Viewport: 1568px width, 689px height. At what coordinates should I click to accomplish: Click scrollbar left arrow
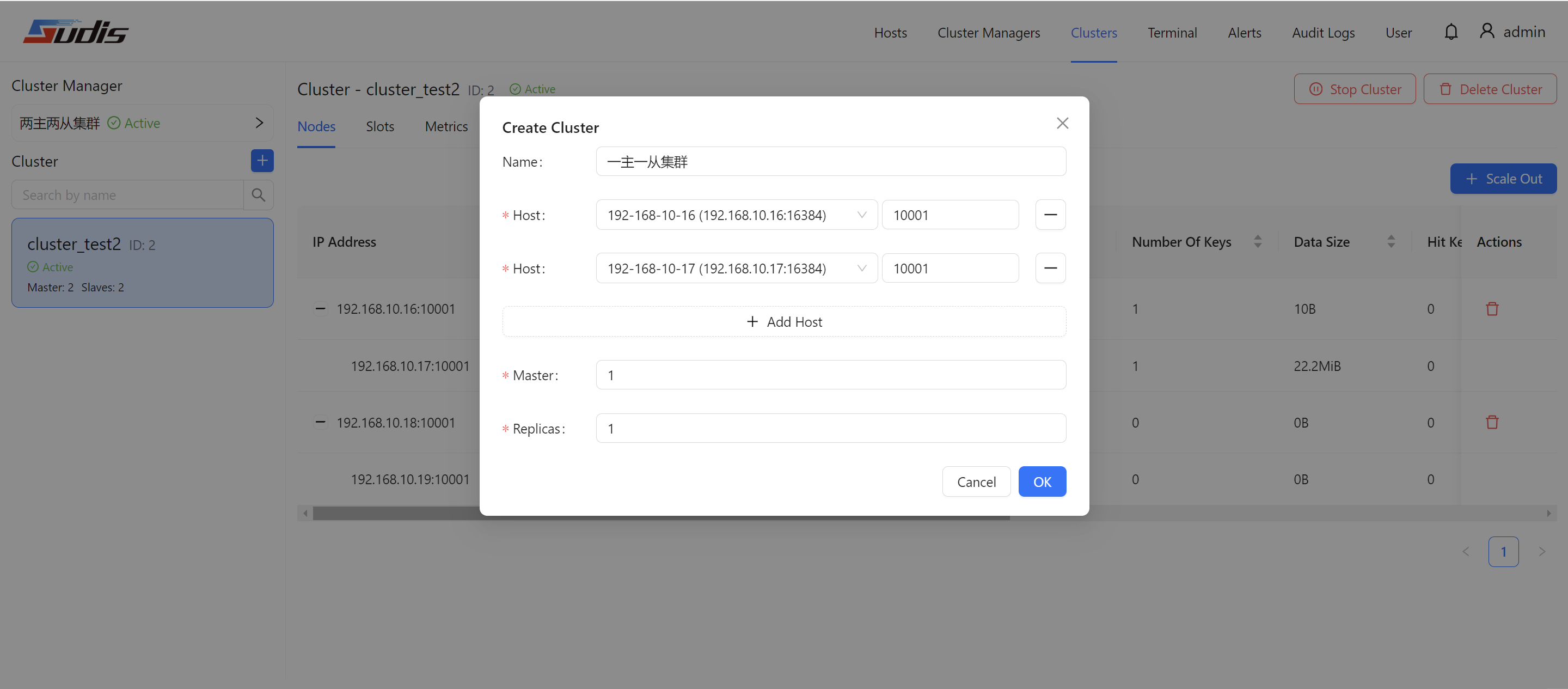pyautogui.click(x=305, y=514)
